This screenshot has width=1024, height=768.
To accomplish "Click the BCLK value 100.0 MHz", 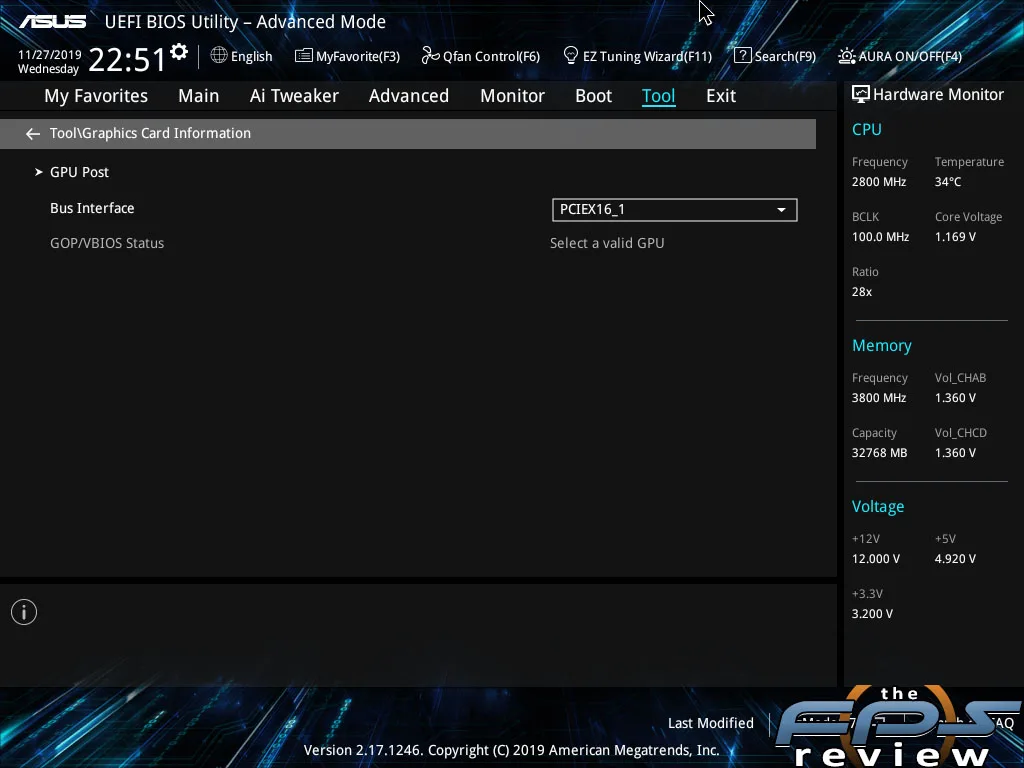I will click(x=880, y=237).
